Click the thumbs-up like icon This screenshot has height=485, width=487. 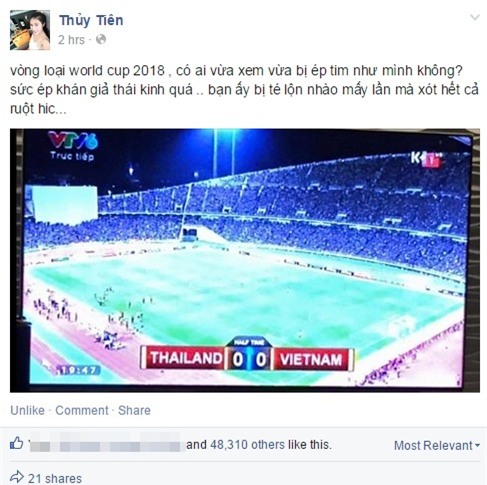coord(17,443)
